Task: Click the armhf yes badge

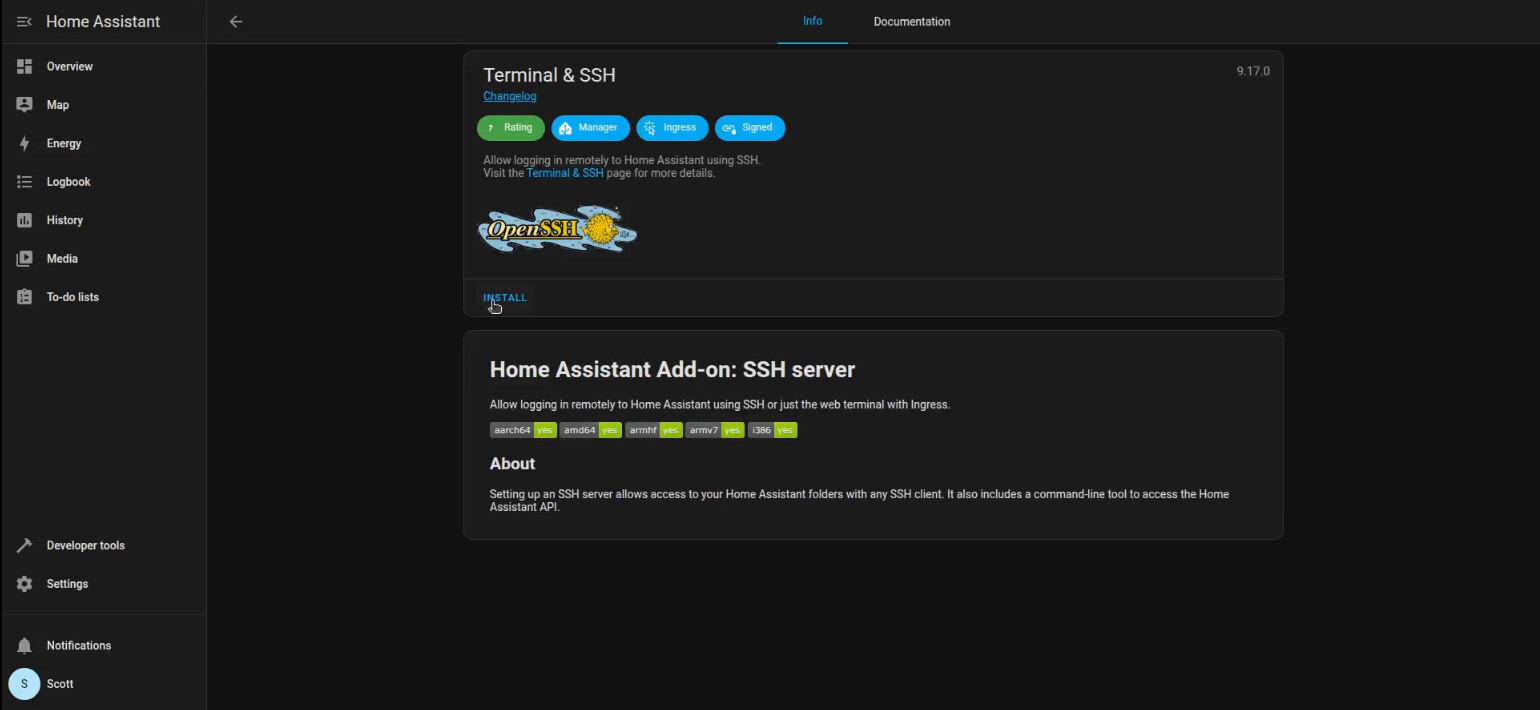Action: (654, 430)
